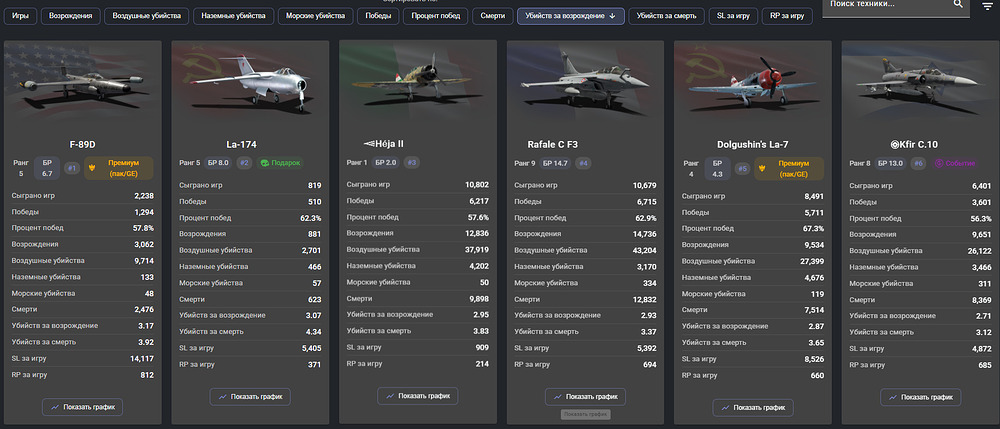Click the La-174 aircraft thumbnail image
This screenshot has height=429, width=1000.
(250, 83)
